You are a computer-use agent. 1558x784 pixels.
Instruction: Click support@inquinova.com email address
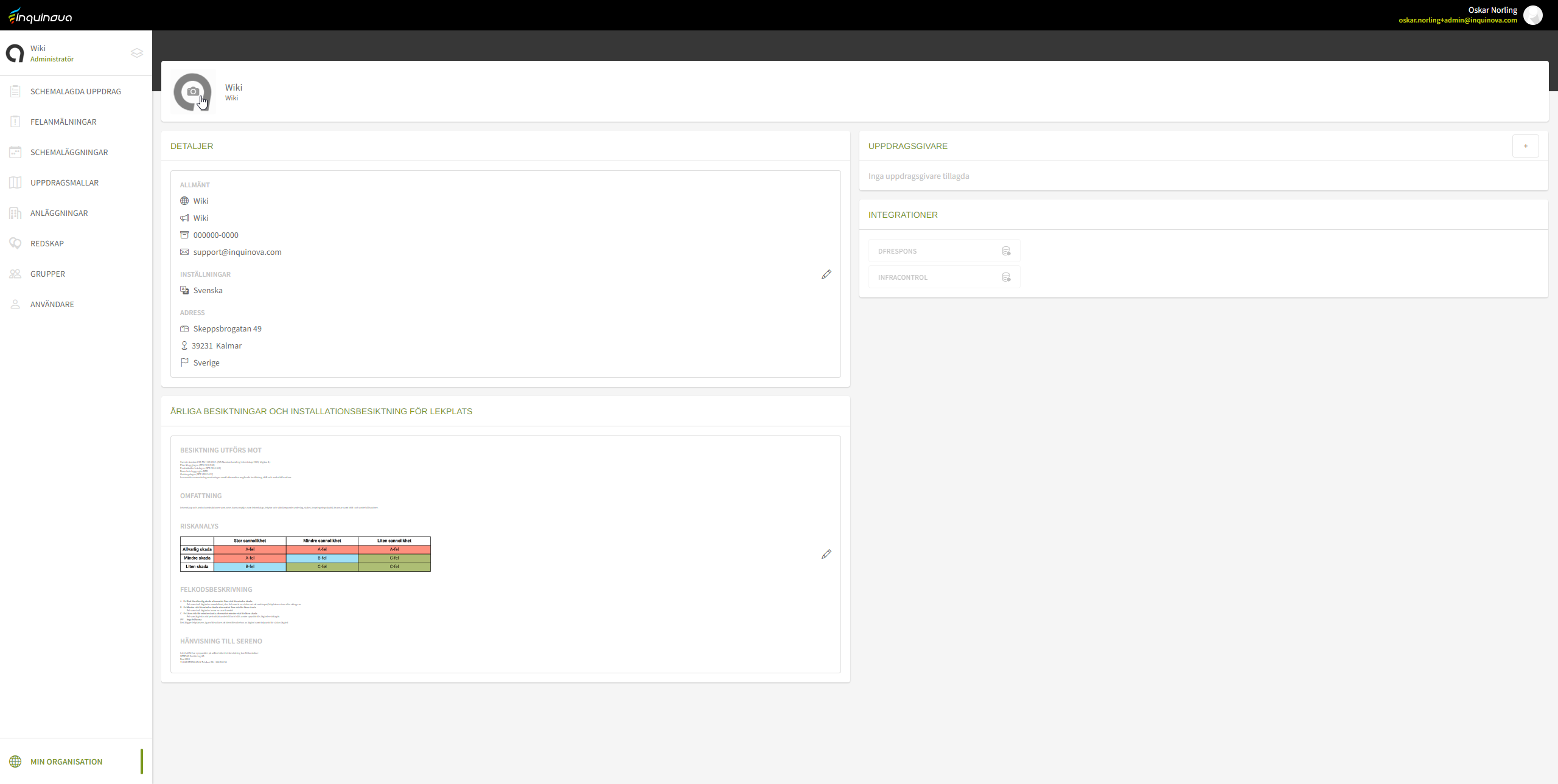(x=237, y=252)
